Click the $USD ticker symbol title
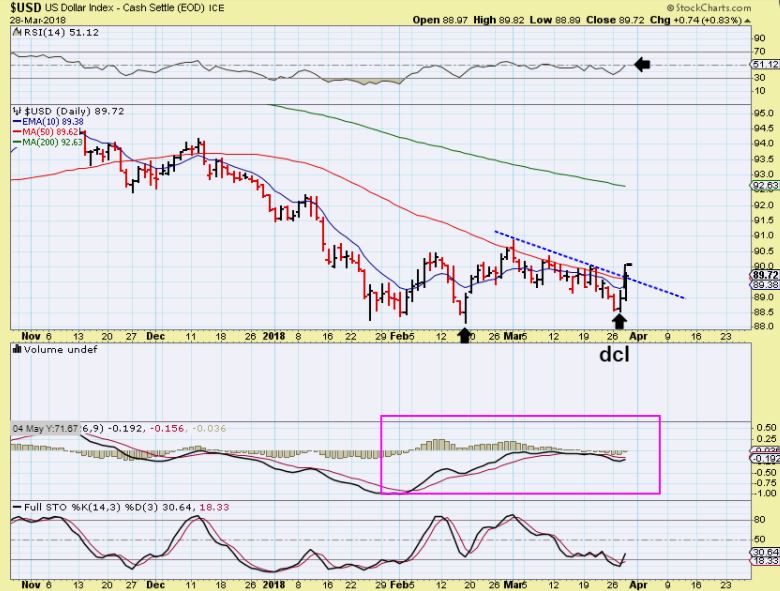The height and width of the screenshot is (591, 780). coord(26,7)
